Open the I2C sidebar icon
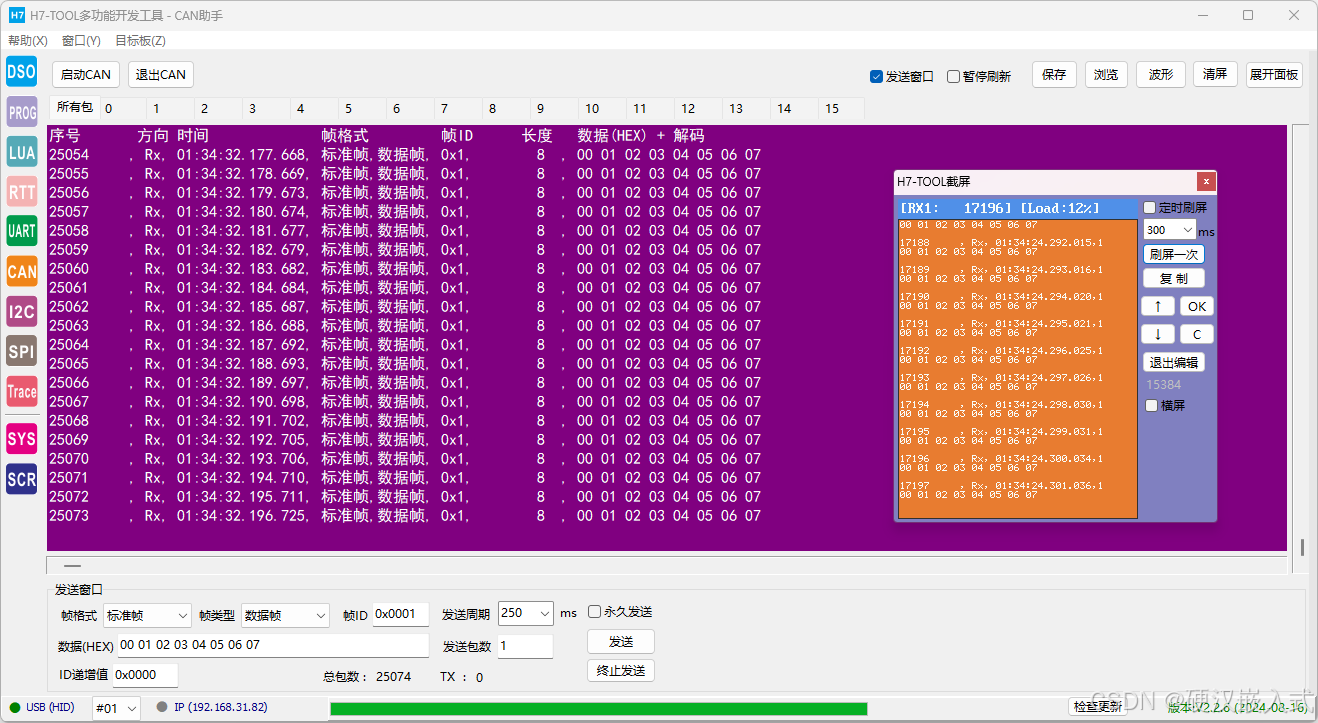The width and height of the screenshot is (1318, 723). coord(22,311)
